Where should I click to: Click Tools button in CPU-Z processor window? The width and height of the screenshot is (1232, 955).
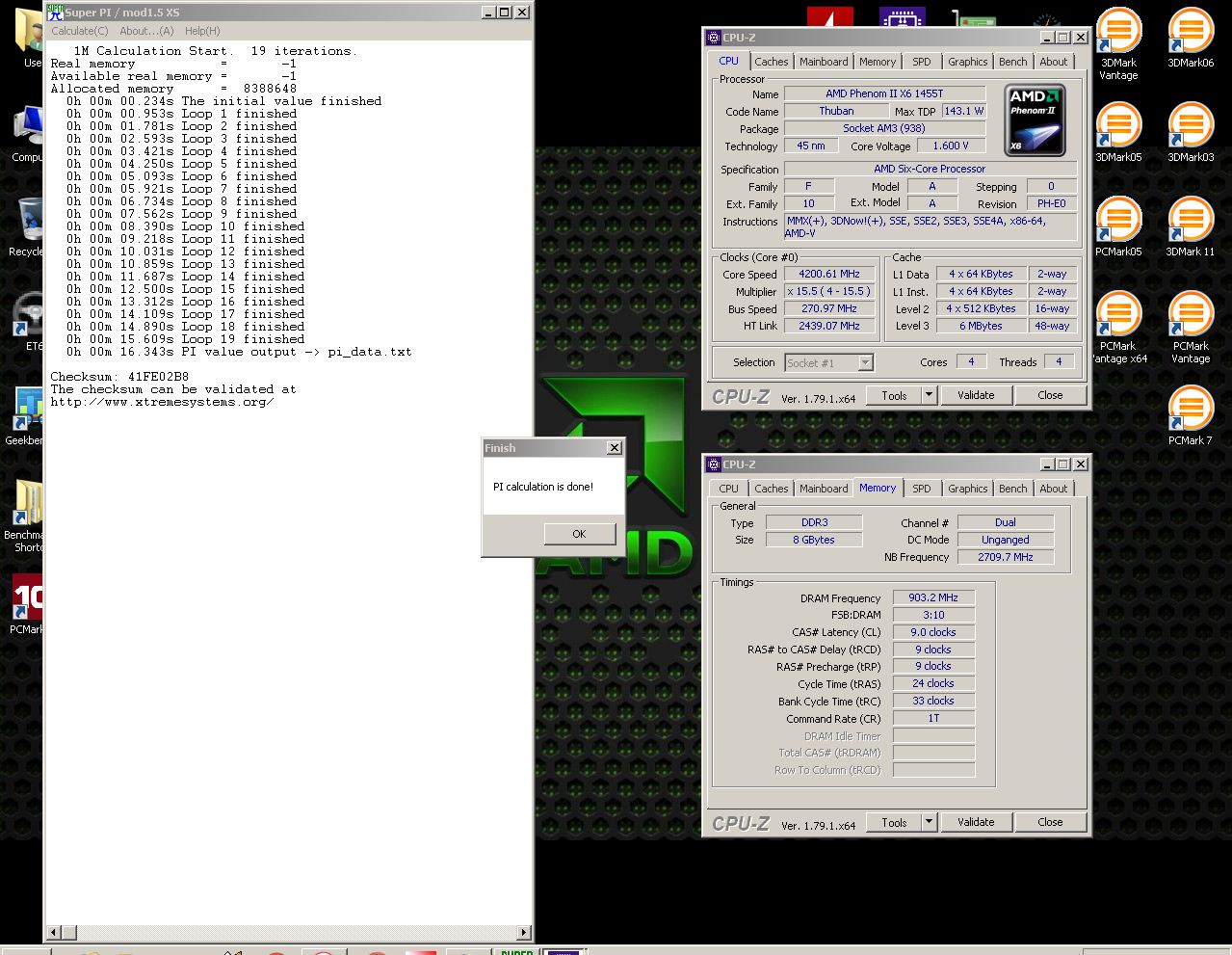pyautogui.click(x=894, y=395)
